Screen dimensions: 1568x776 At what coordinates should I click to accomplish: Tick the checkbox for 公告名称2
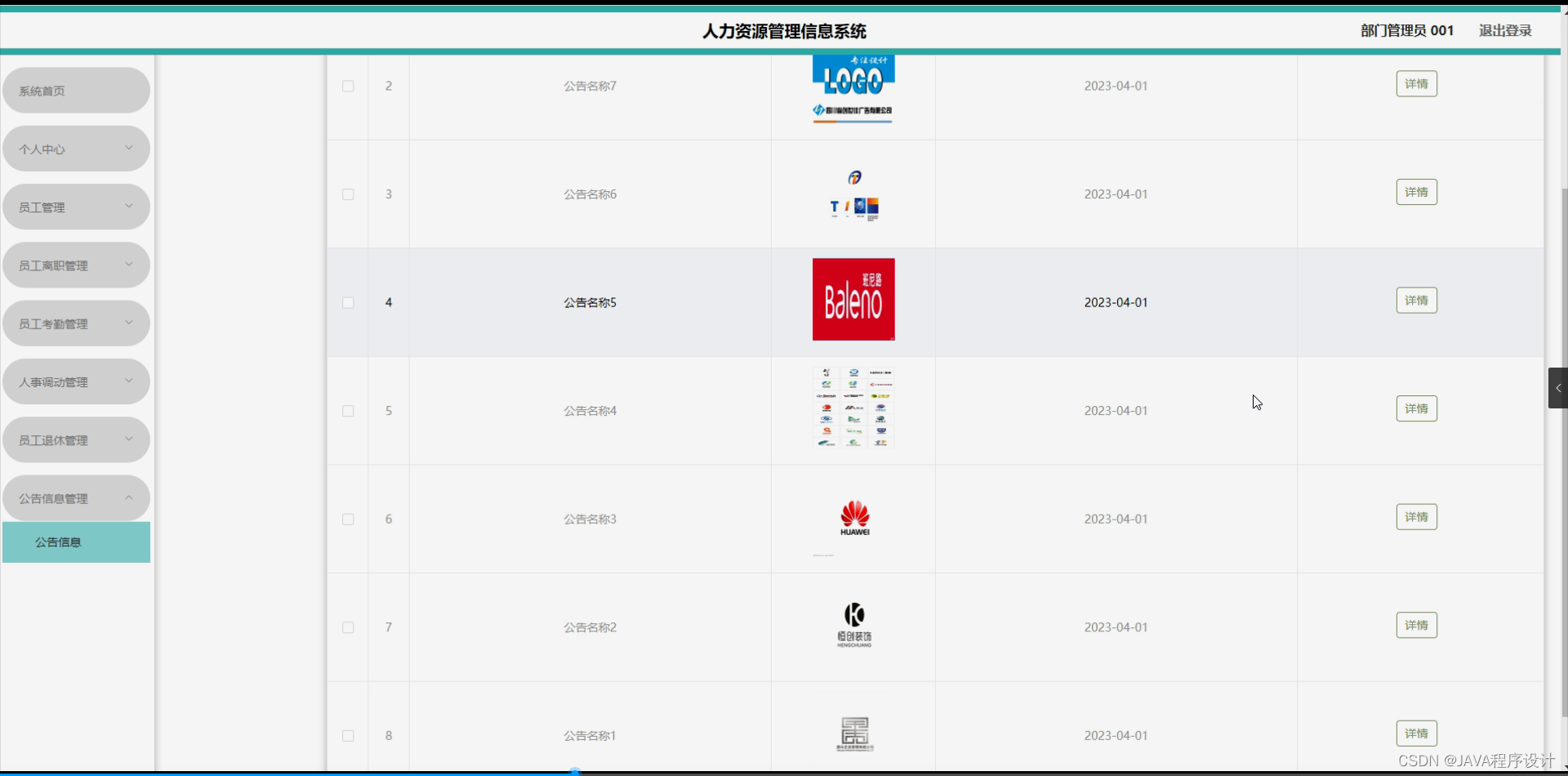348,627
